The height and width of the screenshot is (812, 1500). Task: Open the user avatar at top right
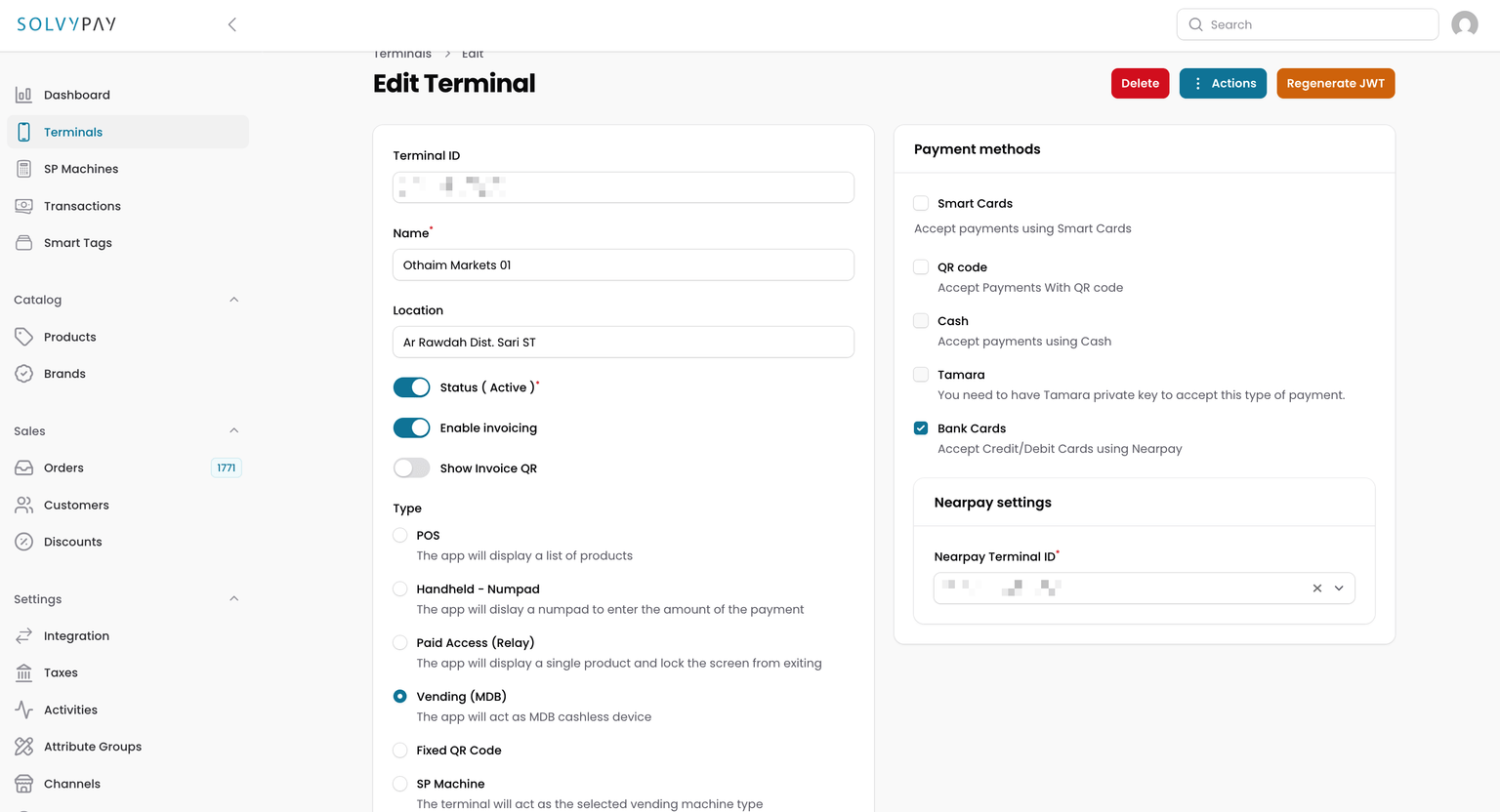pyautogui.click(x=1464, y=24)
